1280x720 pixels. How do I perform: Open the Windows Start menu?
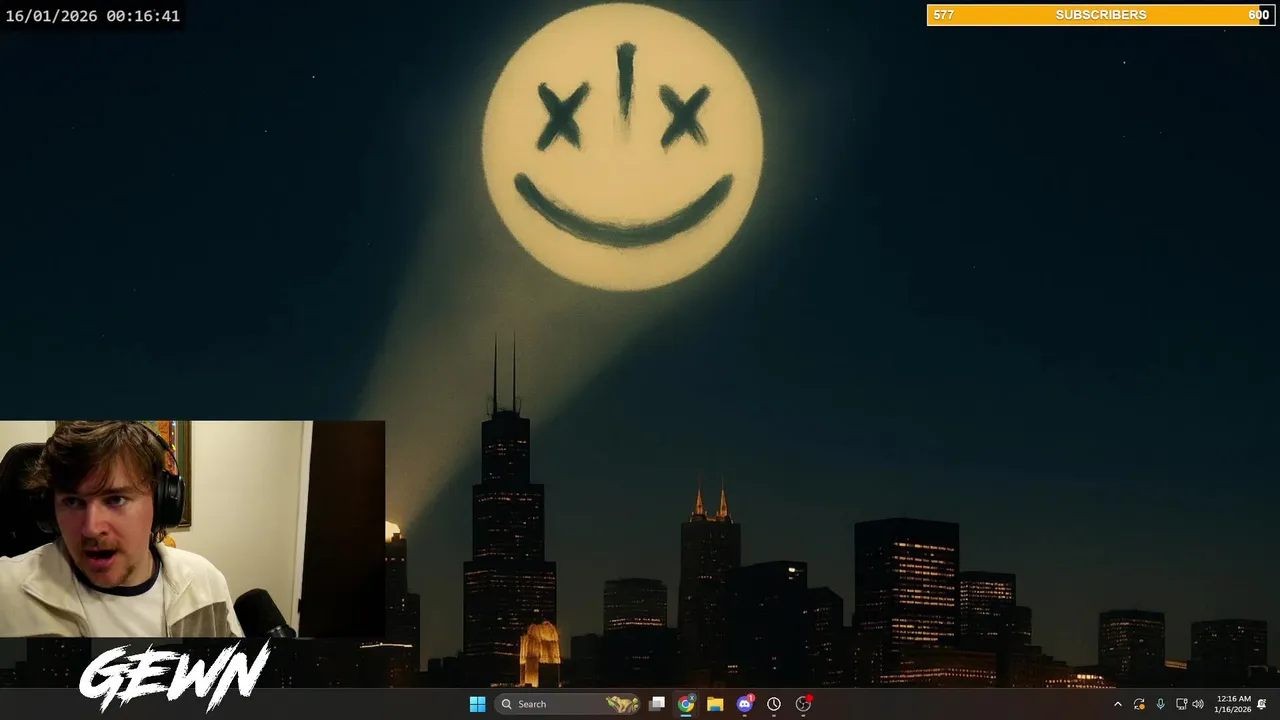point(477,704)
